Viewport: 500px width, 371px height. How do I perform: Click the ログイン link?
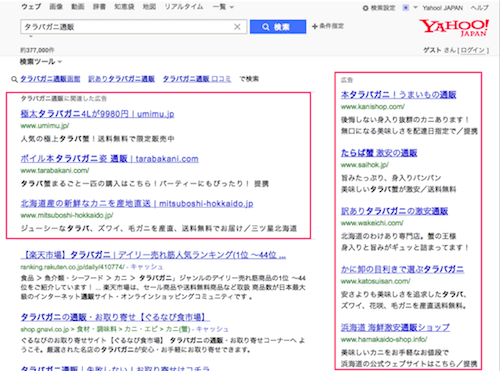(x=473, y=50)
